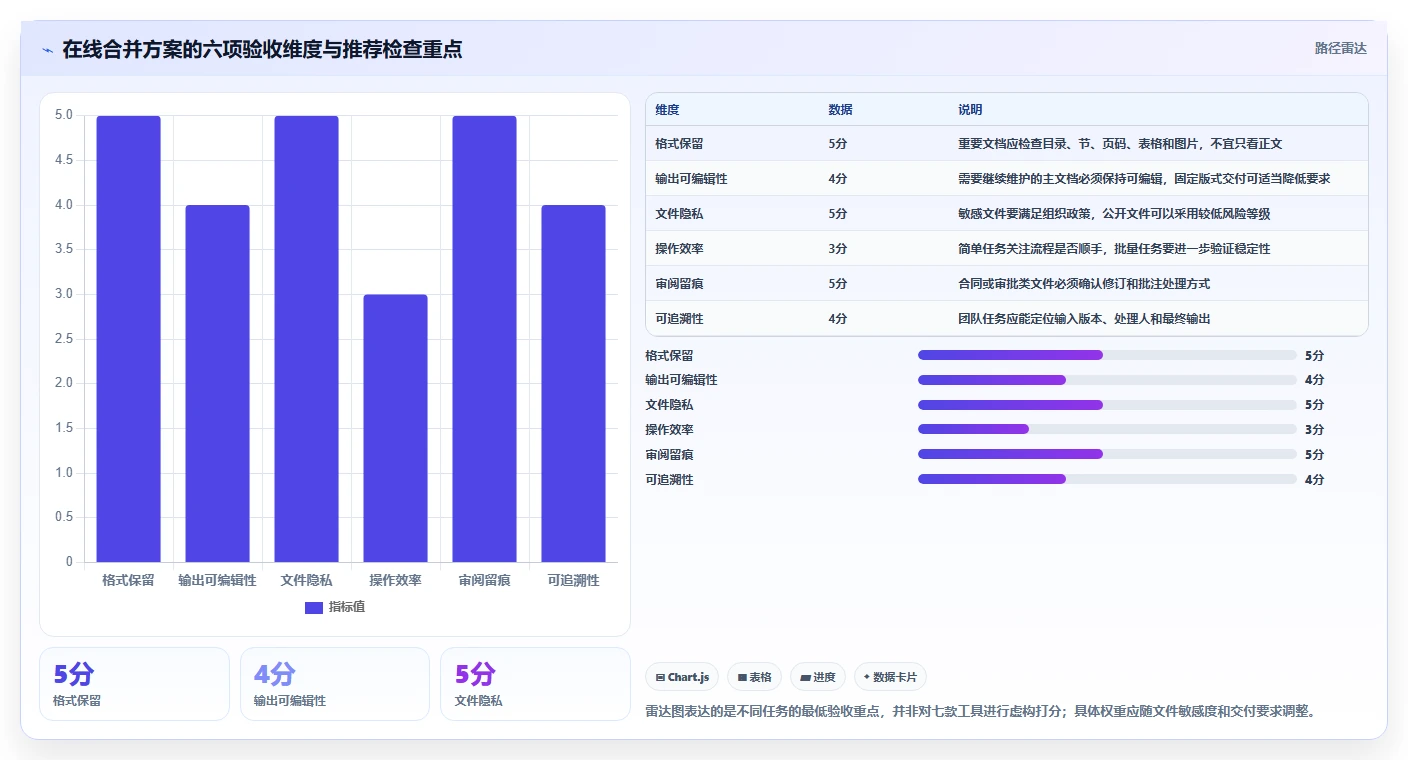
Task: Select the 操作效率 table row label
Action: 679,249
